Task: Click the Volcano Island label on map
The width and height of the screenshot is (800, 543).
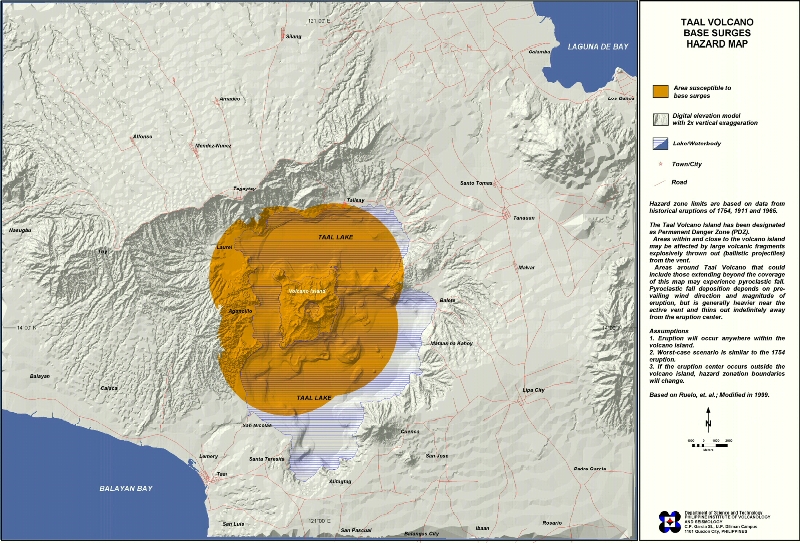Action: pyautogui.click(x=307, y=291)
